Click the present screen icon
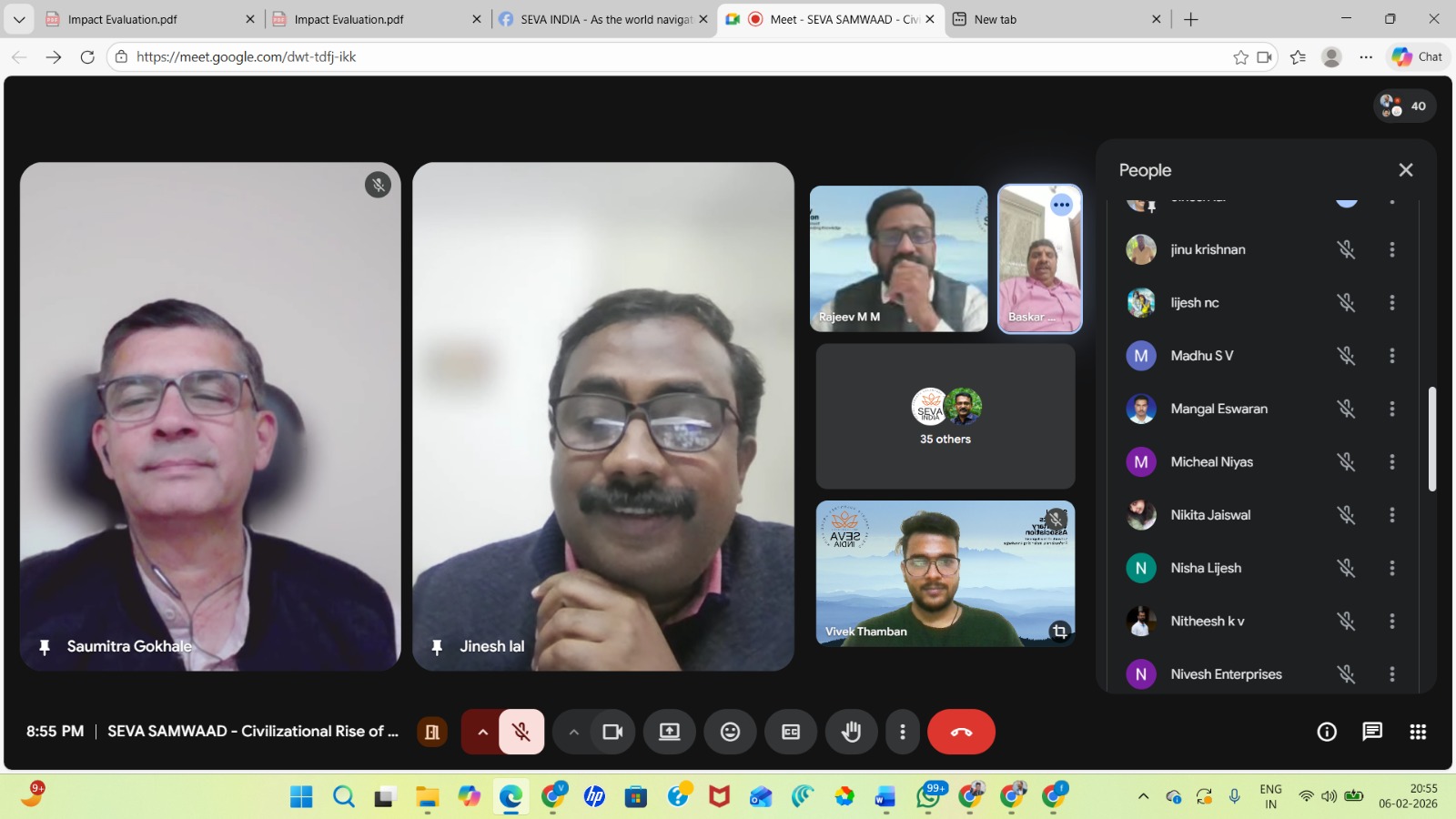 (670, 732)
